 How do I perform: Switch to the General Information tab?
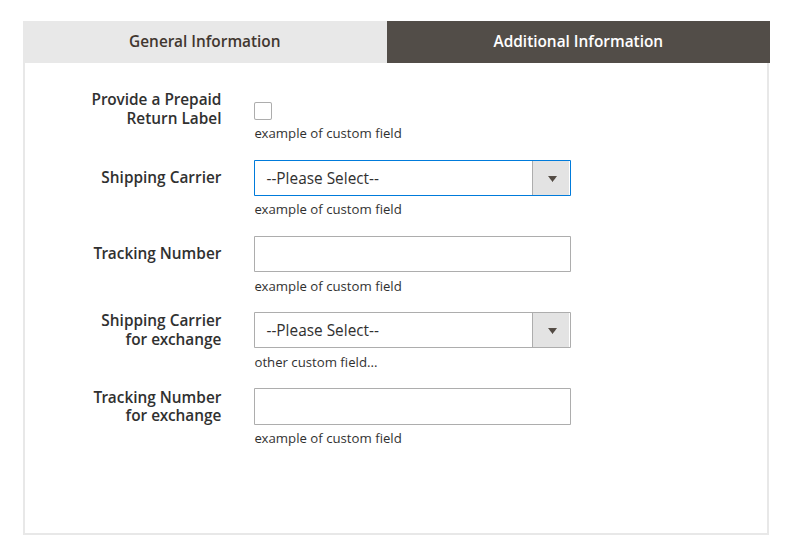click(204, 42)
